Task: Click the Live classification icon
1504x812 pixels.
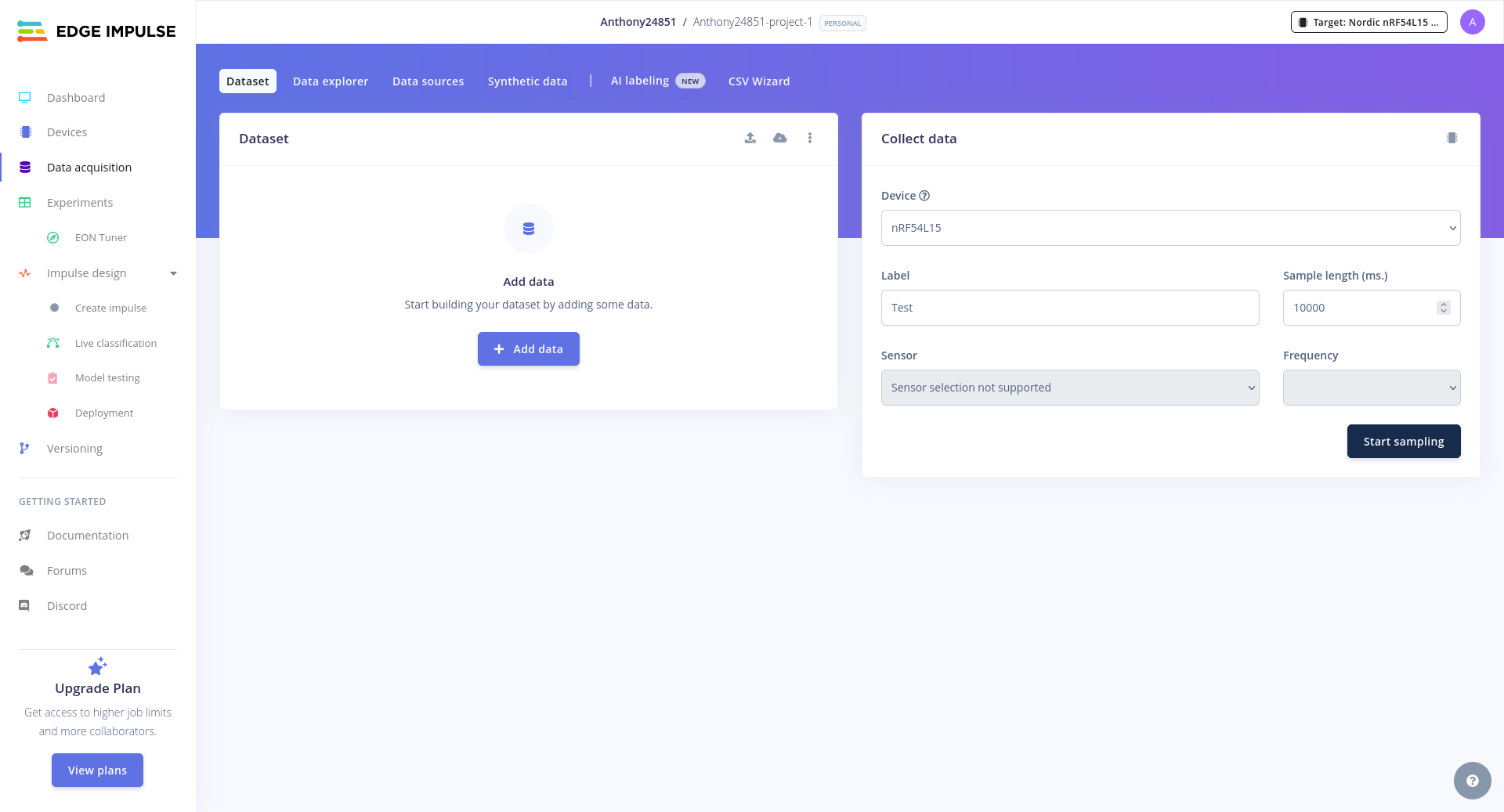Action: (53, 343)
